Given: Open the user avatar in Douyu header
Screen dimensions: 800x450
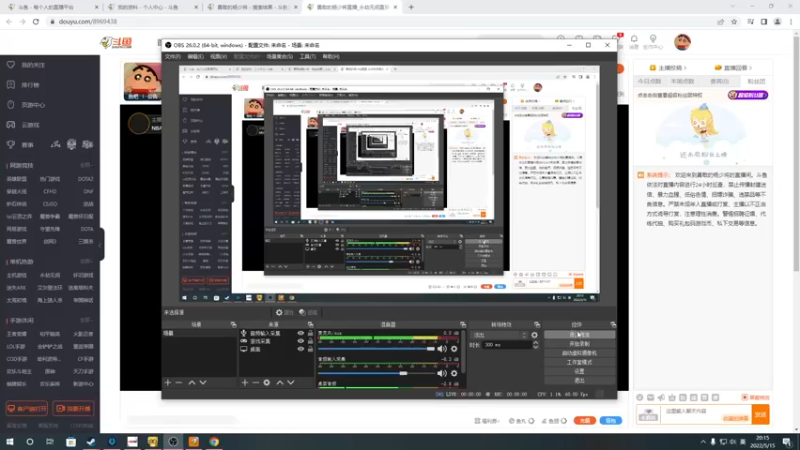Looking at the screenshot, I should pos(682,42).
